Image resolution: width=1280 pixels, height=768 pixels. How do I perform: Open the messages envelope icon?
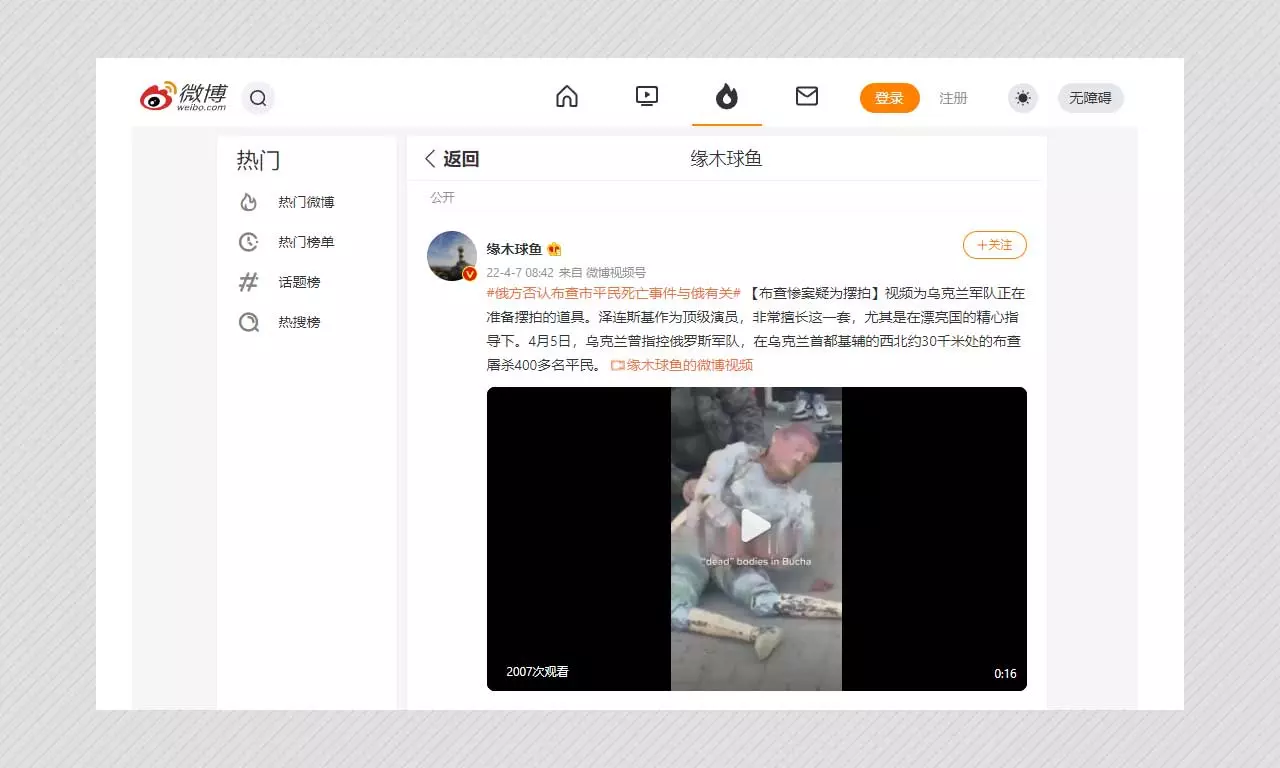pos(807,97)
